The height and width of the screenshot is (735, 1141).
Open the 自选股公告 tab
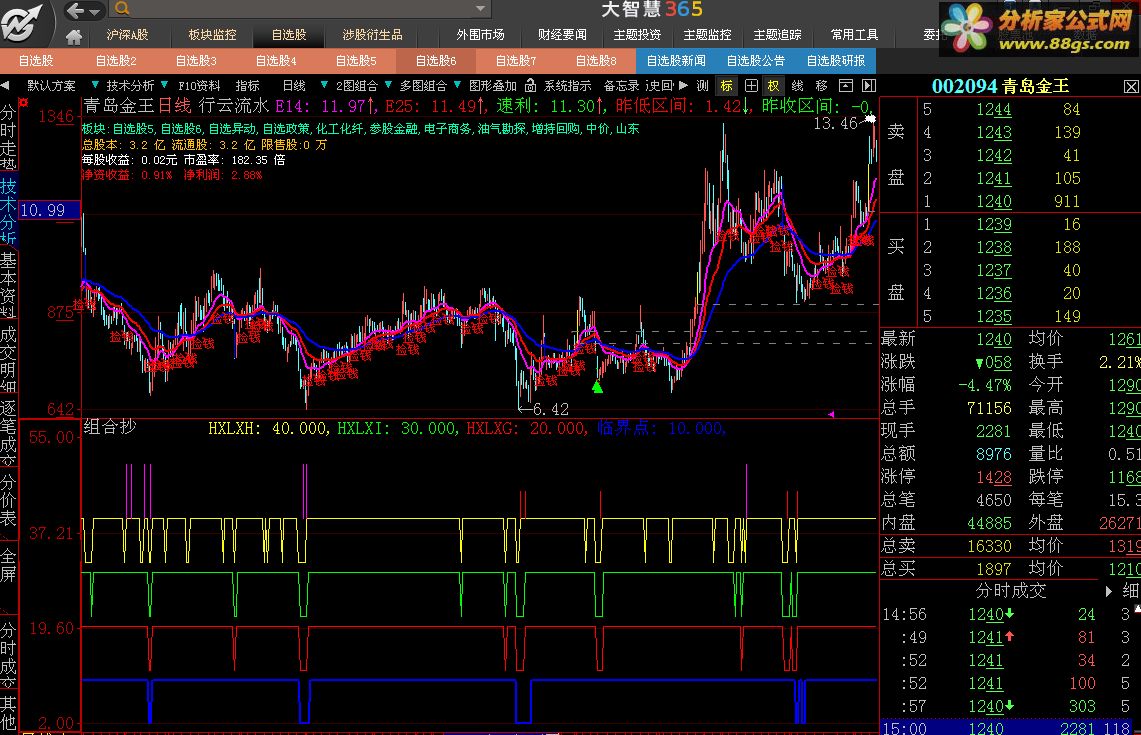pos(756,61)
